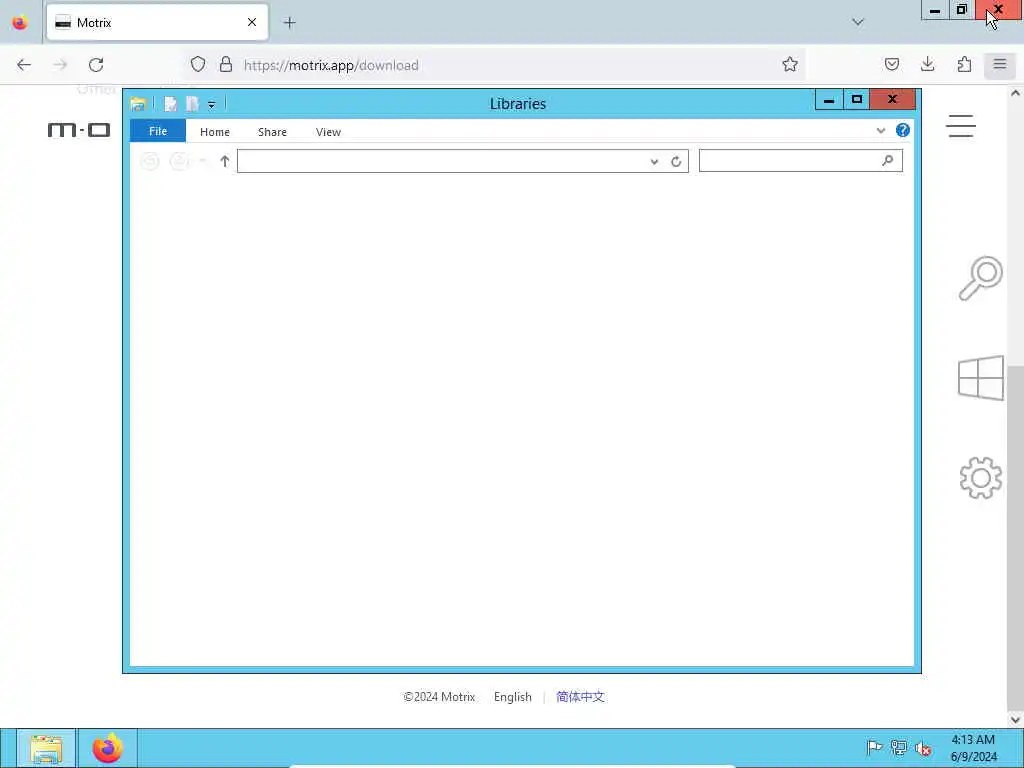List all tabs dropdown in Firefox
Image resolution: width=1024 pixels, height=768 pixels.
(x=857, y=23)
